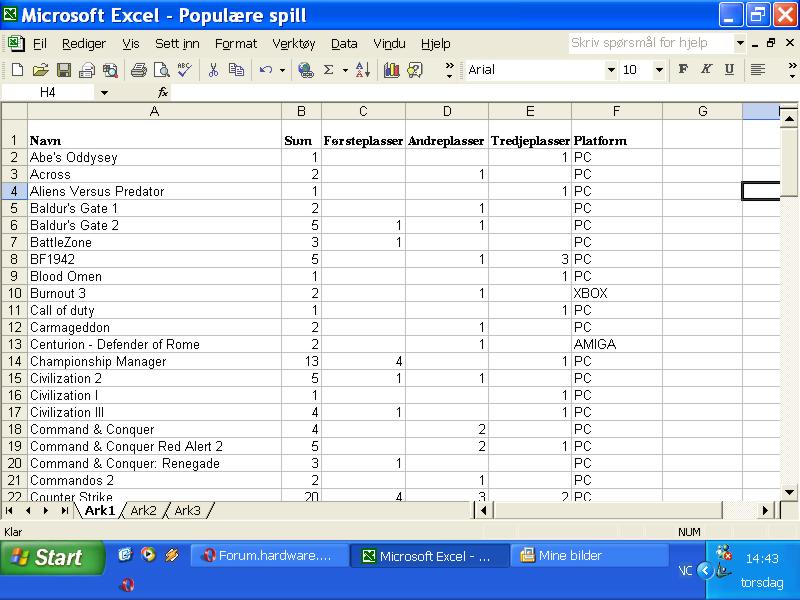Screen dimensions: 800x600
Task: Copy selection with the Copy icon
Action: (x=236, y=70)
